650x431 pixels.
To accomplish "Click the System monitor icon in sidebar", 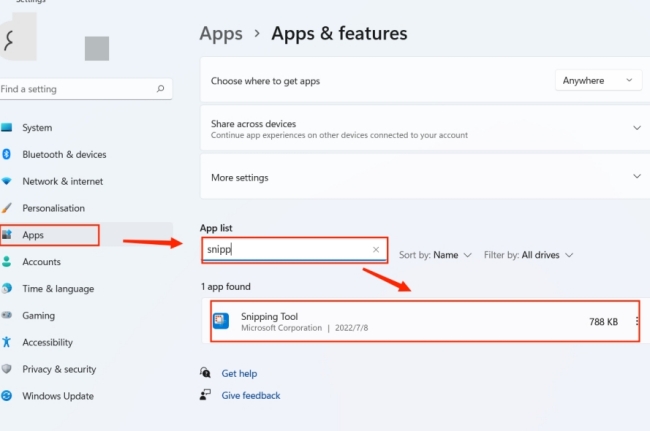I will point(6,128).
